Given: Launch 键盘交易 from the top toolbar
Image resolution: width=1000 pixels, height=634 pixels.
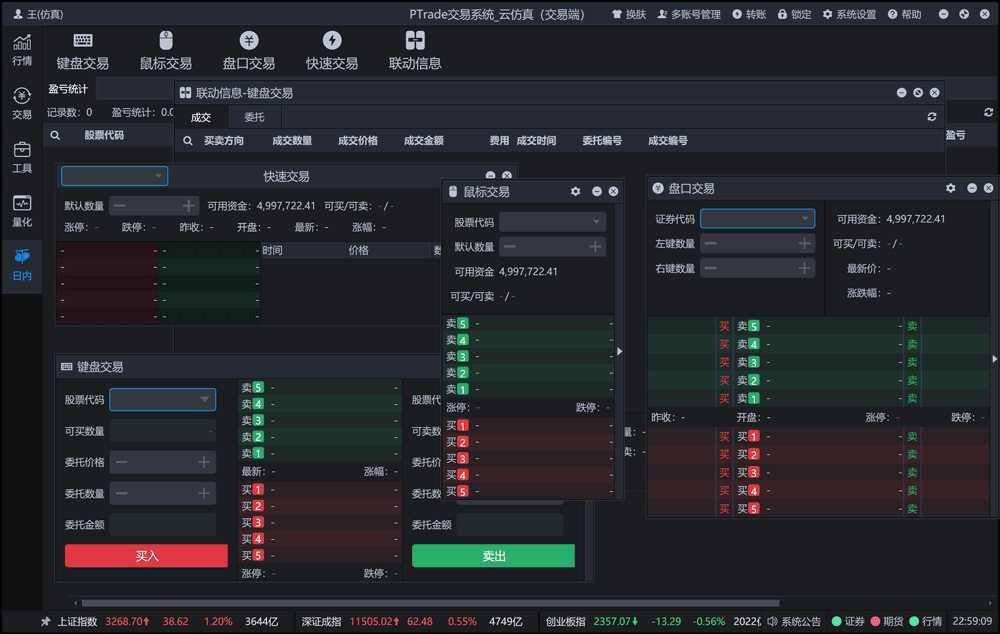Looking at the screenshot, I should pyautogui.click(x=82, y=50).
